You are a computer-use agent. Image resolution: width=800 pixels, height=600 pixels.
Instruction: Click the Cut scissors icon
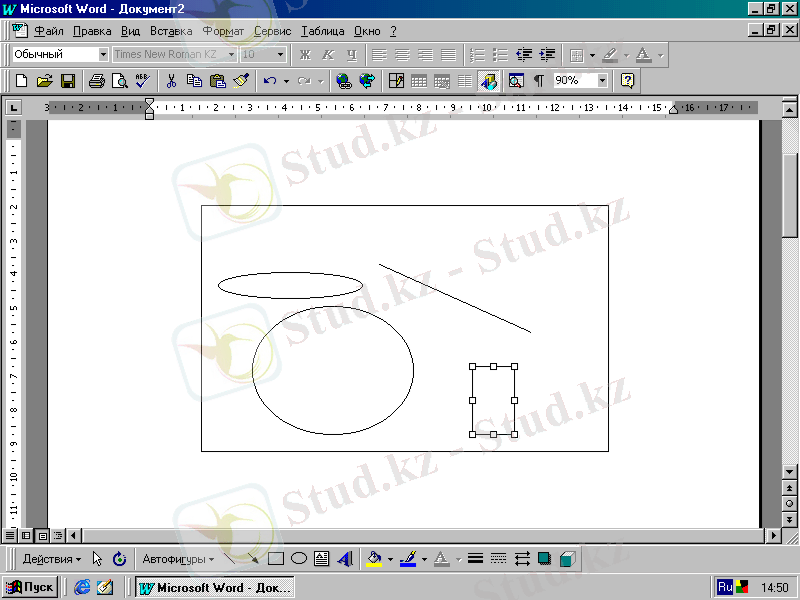171,81
